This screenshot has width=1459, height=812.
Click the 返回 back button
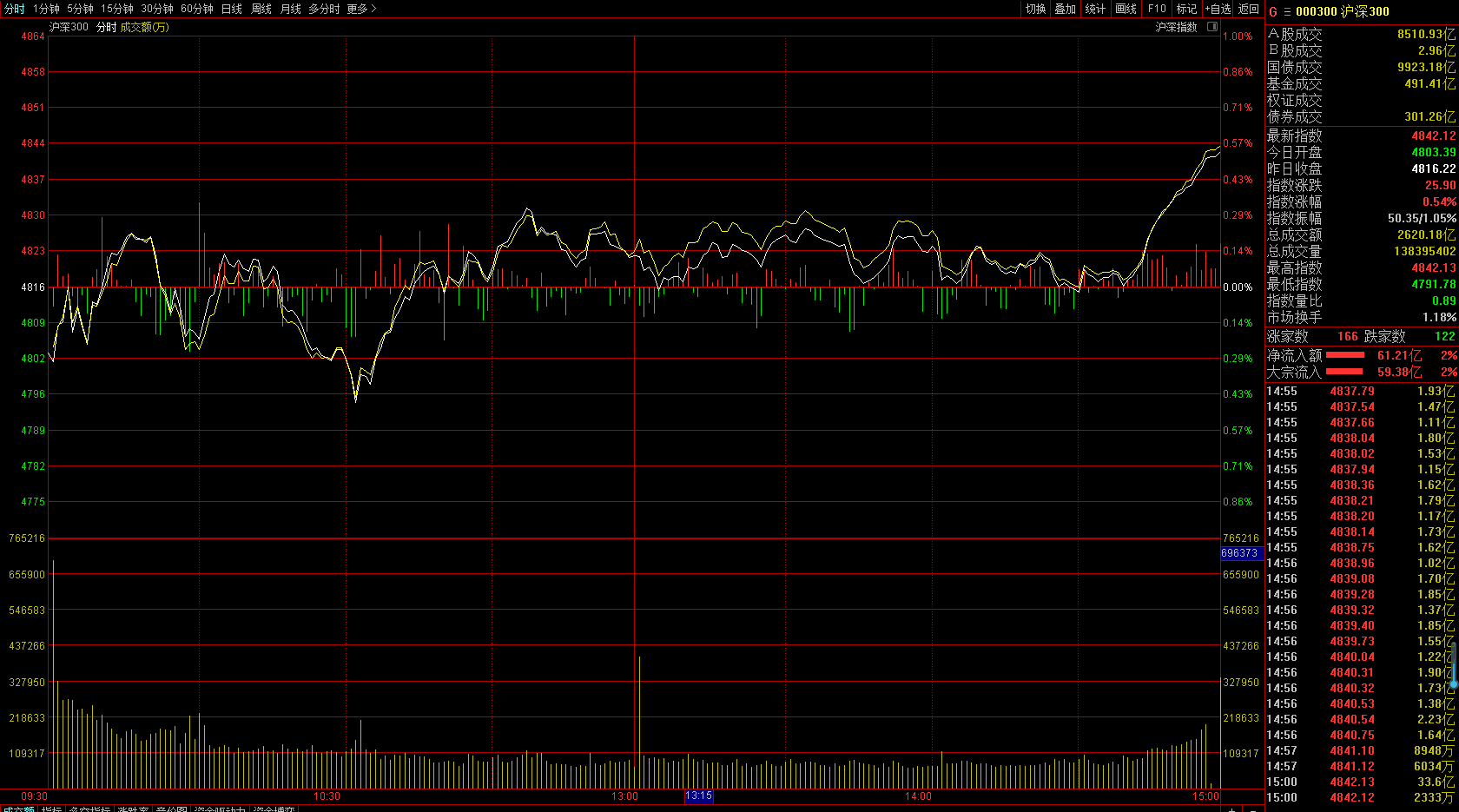click(x=1249, y=9)
